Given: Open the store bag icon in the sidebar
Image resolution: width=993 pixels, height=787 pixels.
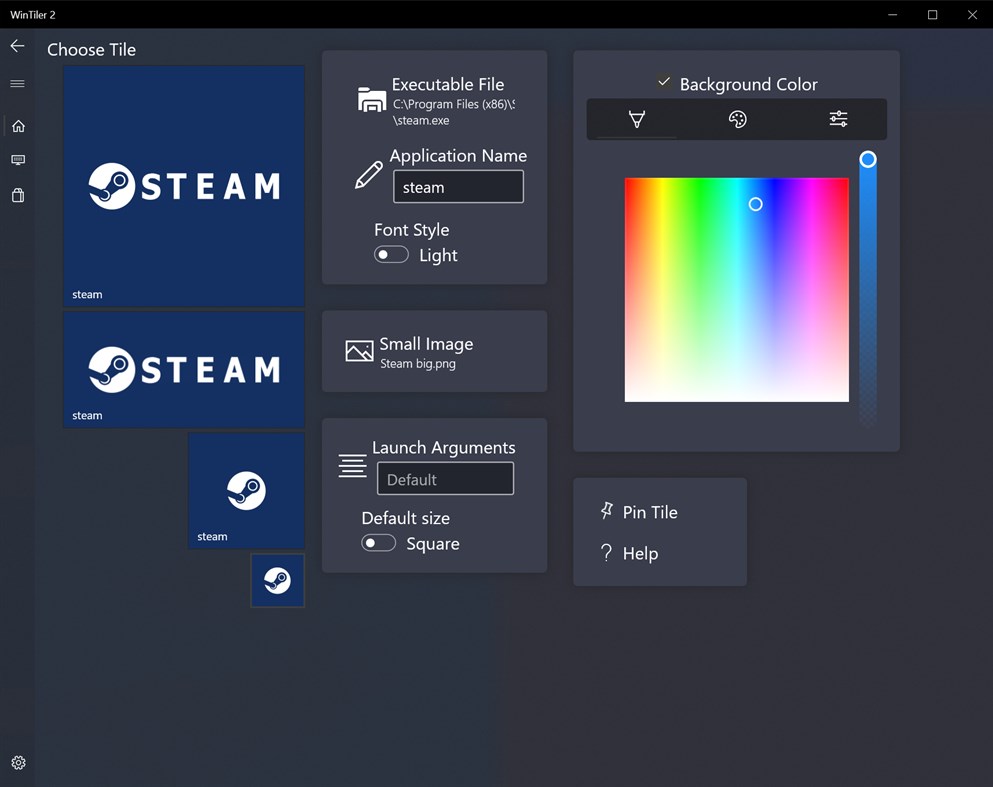Looking at the screenshot, I should [x=17, y=195].
